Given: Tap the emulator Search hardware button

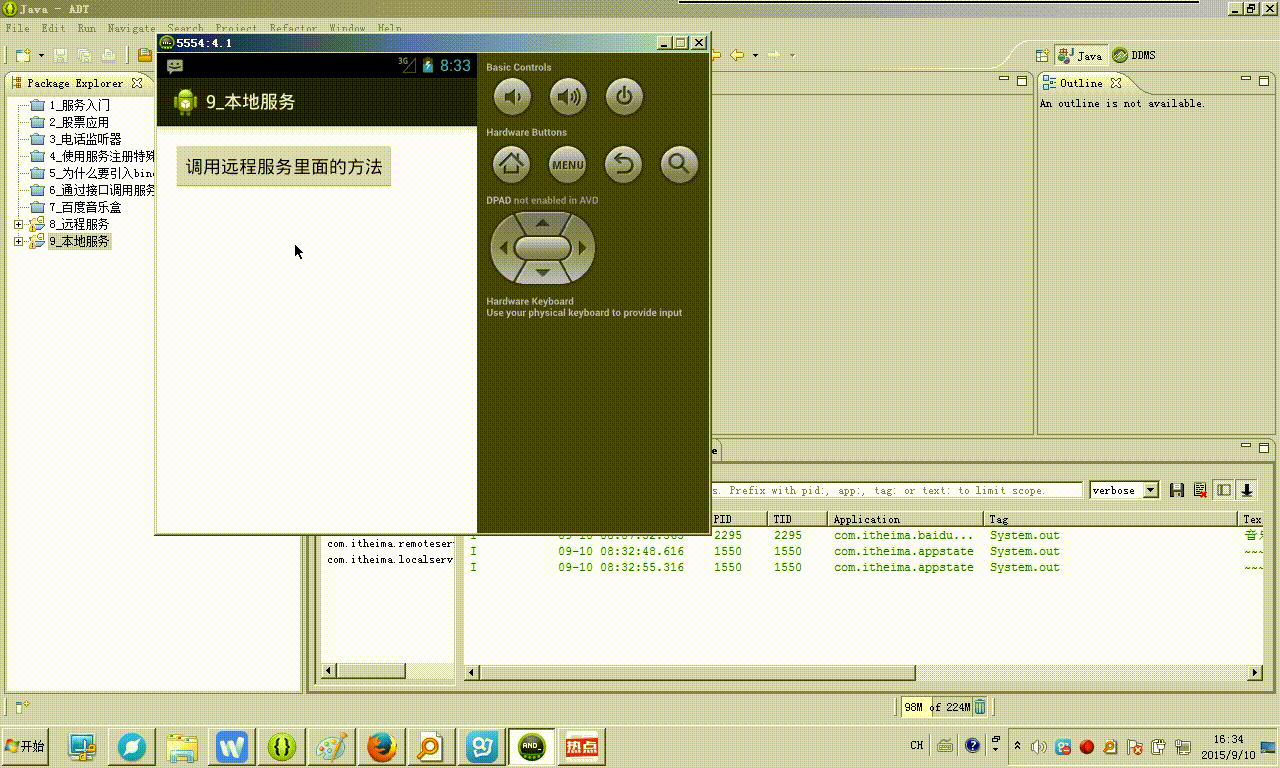Looking at the screenshot, I should pyautogui.click(x=679, y=164).
